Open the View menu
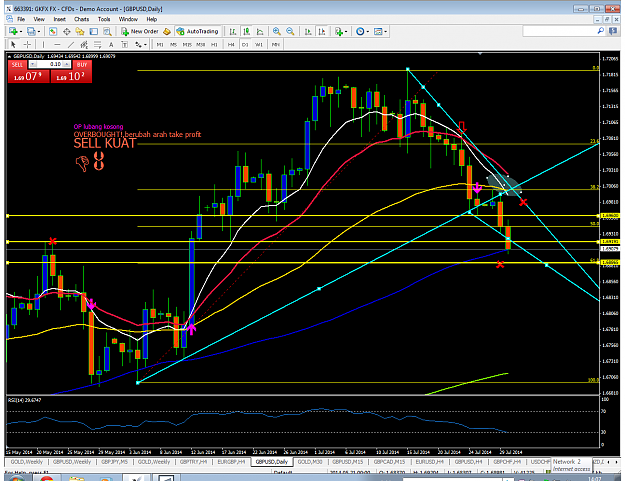This screenshot has width=625, height=481. point(39,19)
